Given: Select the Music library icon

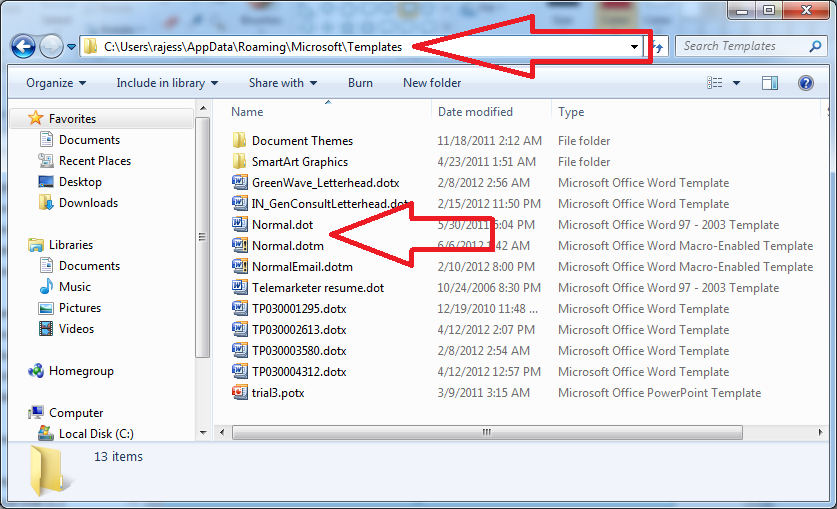Looking at the screenshot, I should 45,287.
